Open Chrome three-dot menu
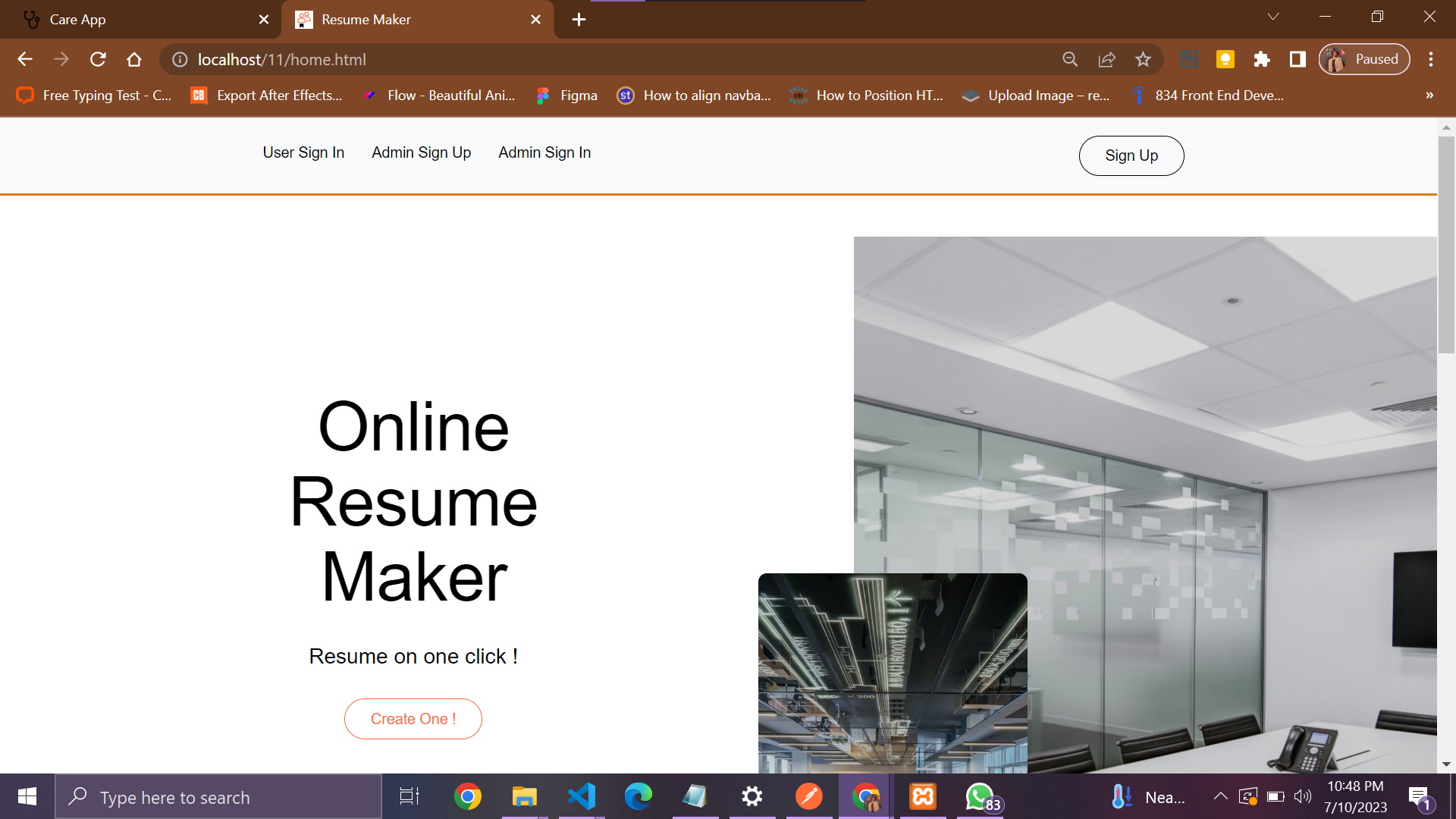 click(x=1431, y=59)
